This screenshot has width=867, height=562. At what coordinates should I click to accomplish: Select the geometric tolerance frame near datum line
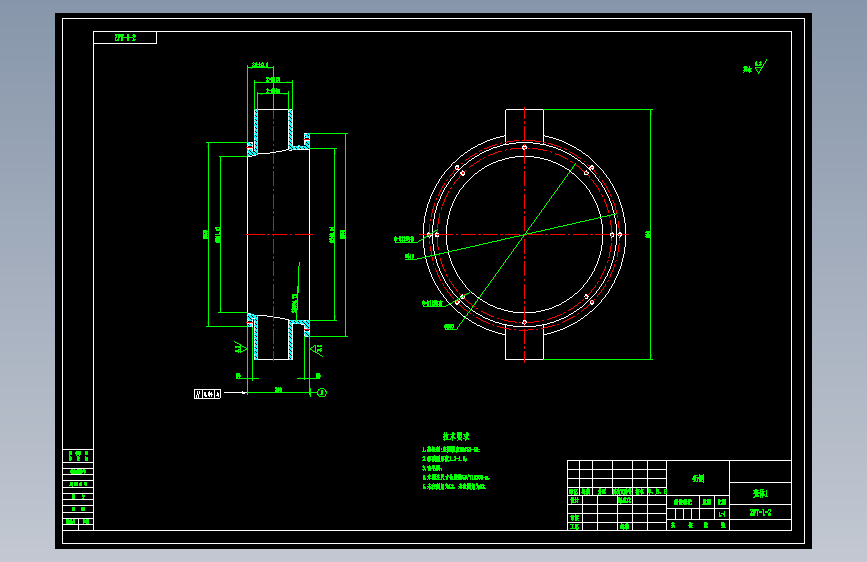[207, 394]
